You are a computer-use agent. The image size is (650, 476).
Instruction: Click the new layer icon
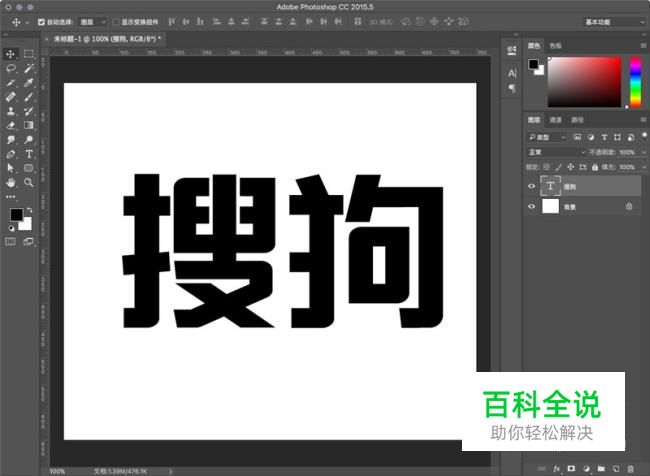pos(616,469)
